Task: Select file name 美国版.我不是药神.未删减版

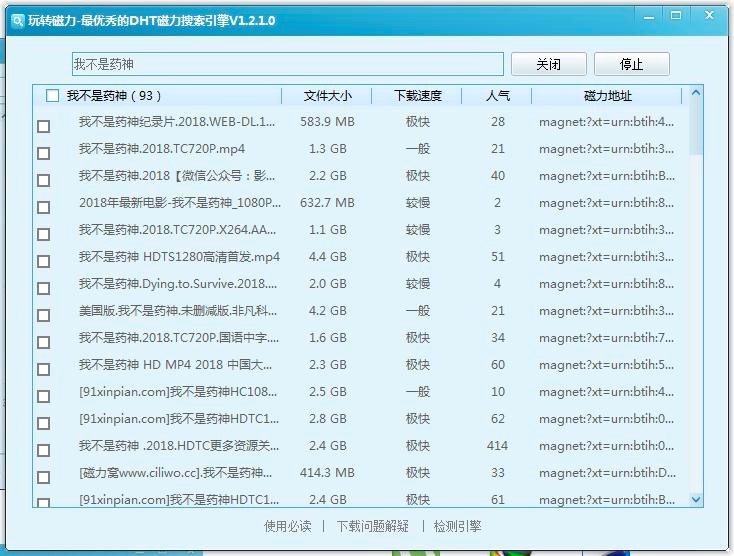Action: [x=178, y=311]
